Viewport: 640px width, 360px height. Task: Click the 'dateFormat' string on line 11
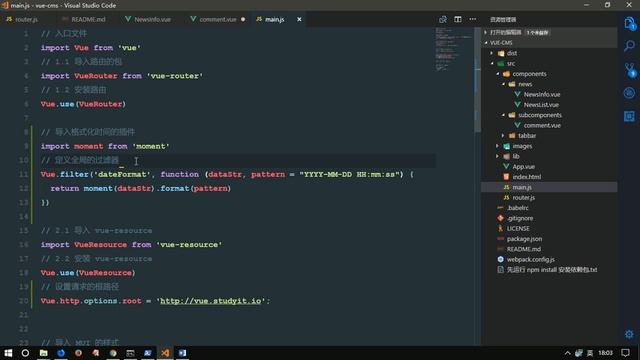click(122, 174)
